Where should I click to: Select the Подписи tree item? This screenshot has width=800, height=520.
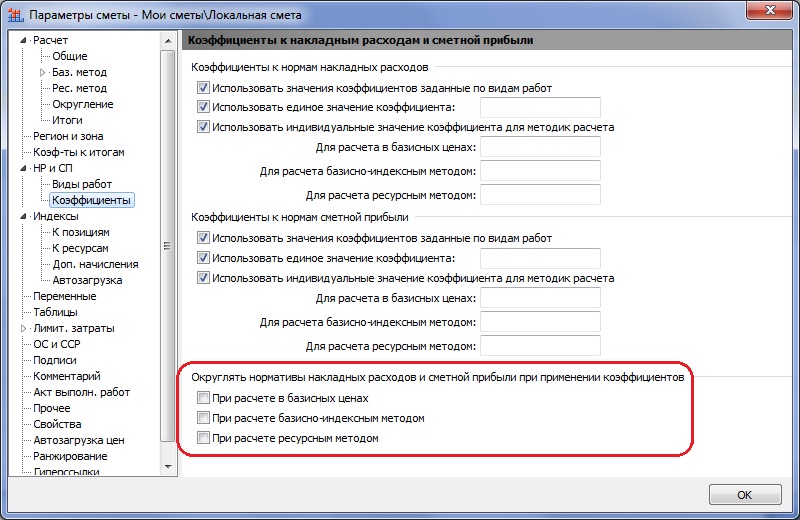(55, 360)
